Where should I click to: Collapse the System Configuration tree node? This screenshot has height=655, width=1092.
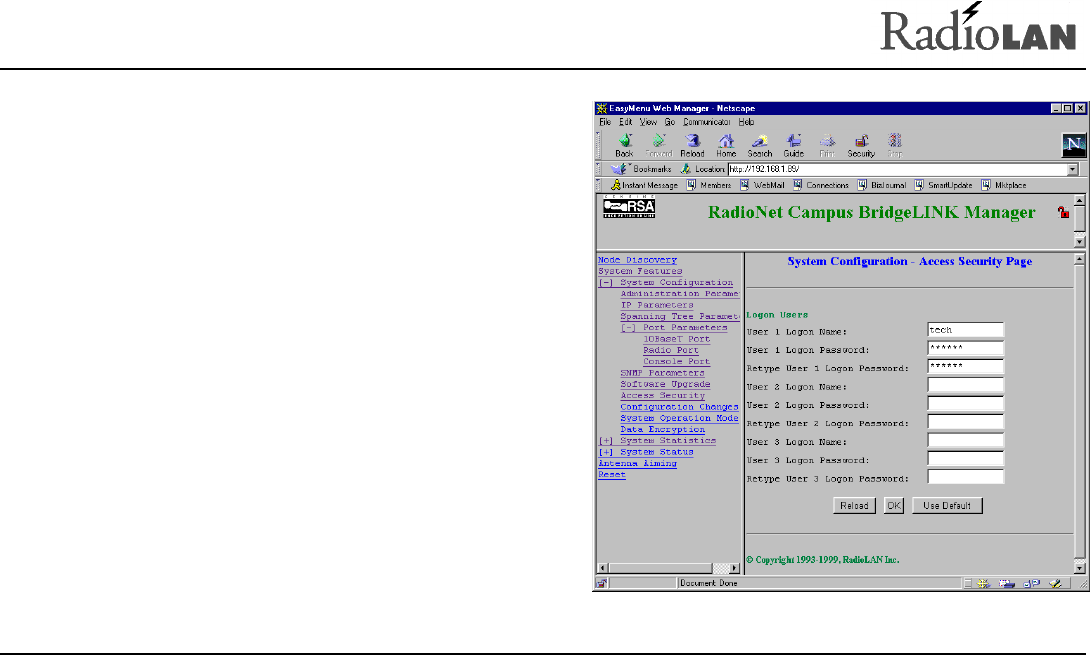pos(605,283)
